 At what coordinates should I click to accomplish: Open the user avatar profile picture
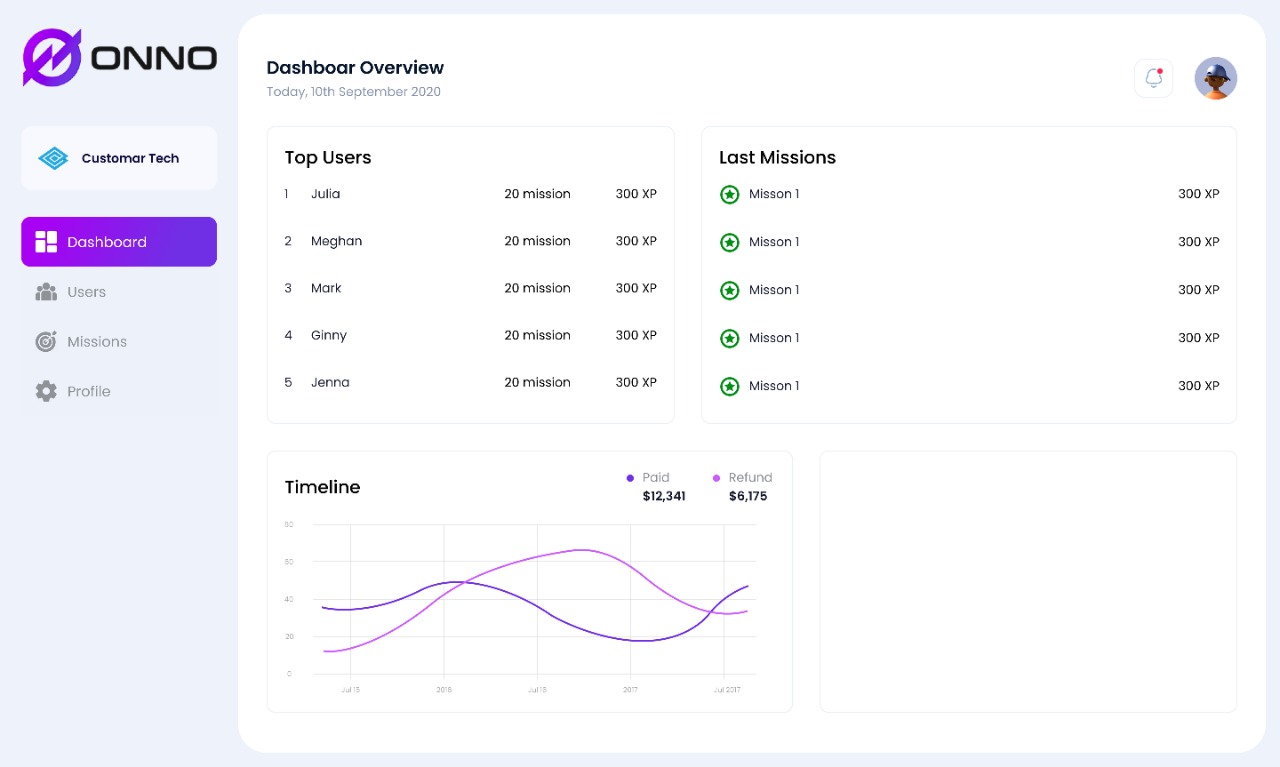click(1216, 78)
